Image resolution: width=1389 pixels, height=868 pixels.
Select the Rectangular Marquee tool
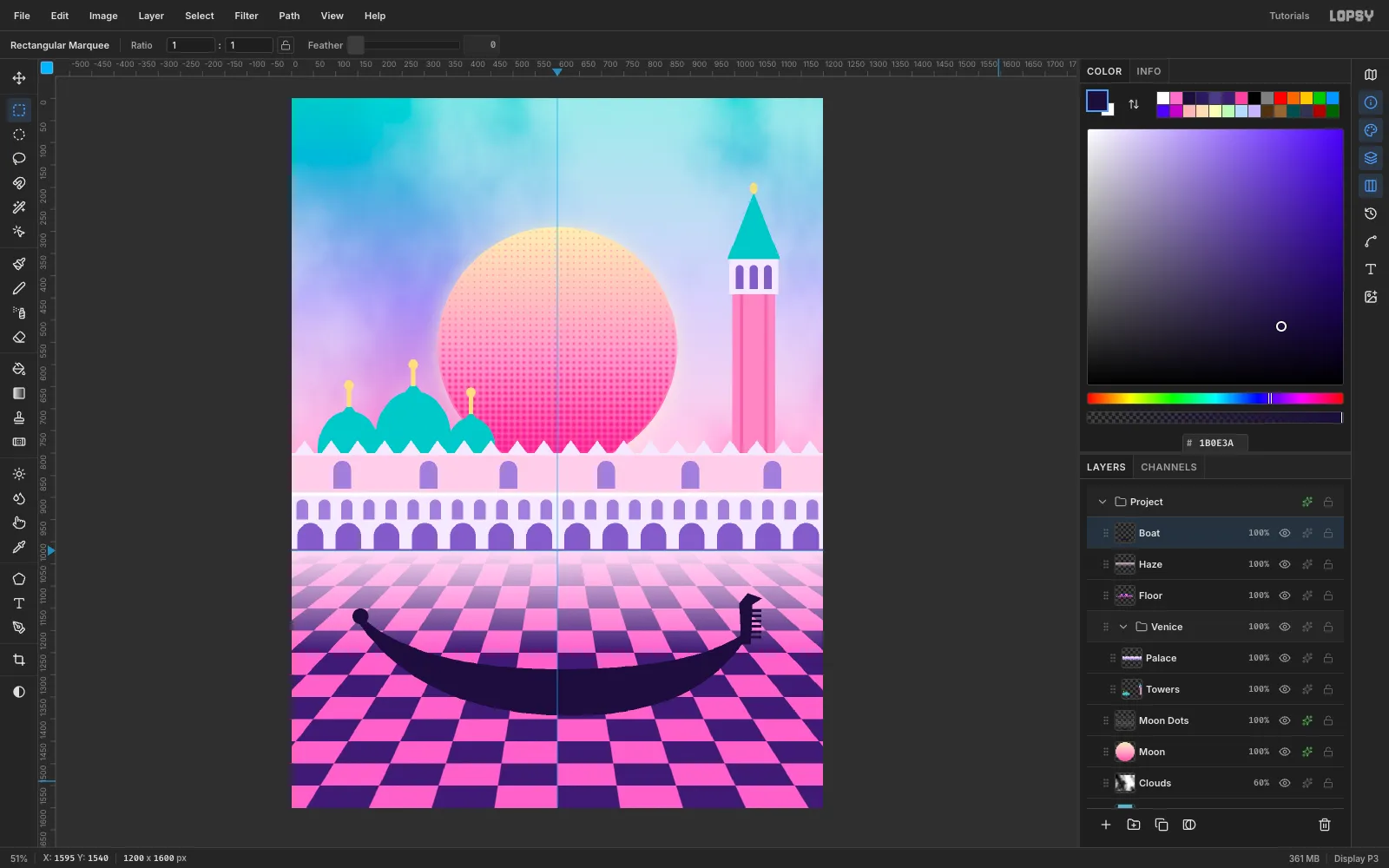click(19, 110)
